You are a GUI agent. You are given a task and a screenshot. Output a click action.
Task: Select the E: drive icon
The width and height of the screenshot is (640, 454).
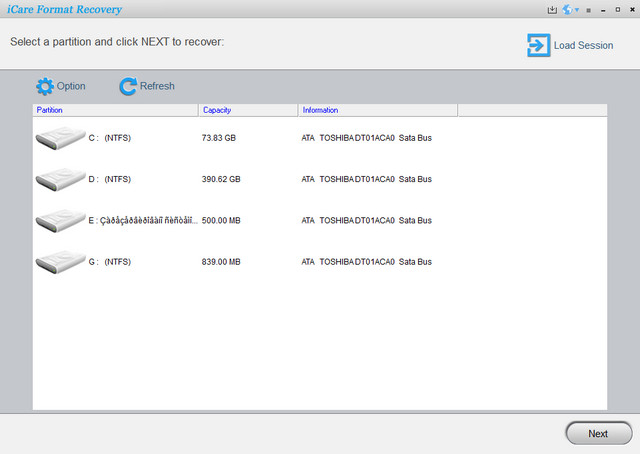coord(60,220)
